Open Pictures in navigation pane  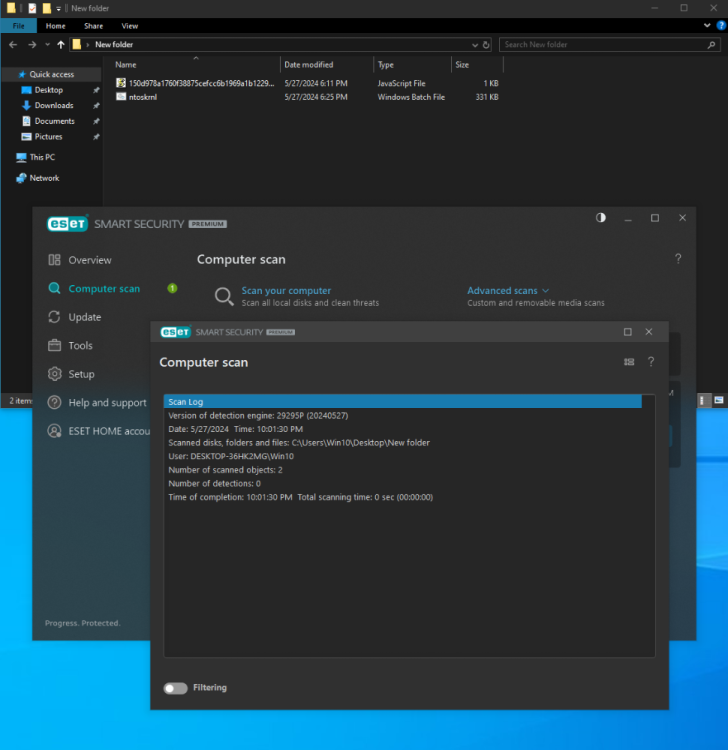48,136
